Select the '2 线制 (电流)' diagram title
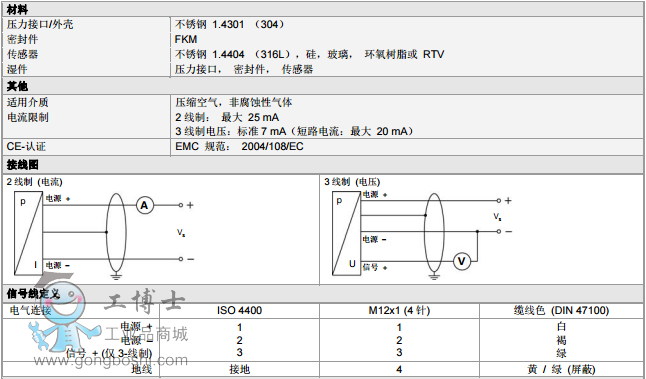 [x=35, y=182]
